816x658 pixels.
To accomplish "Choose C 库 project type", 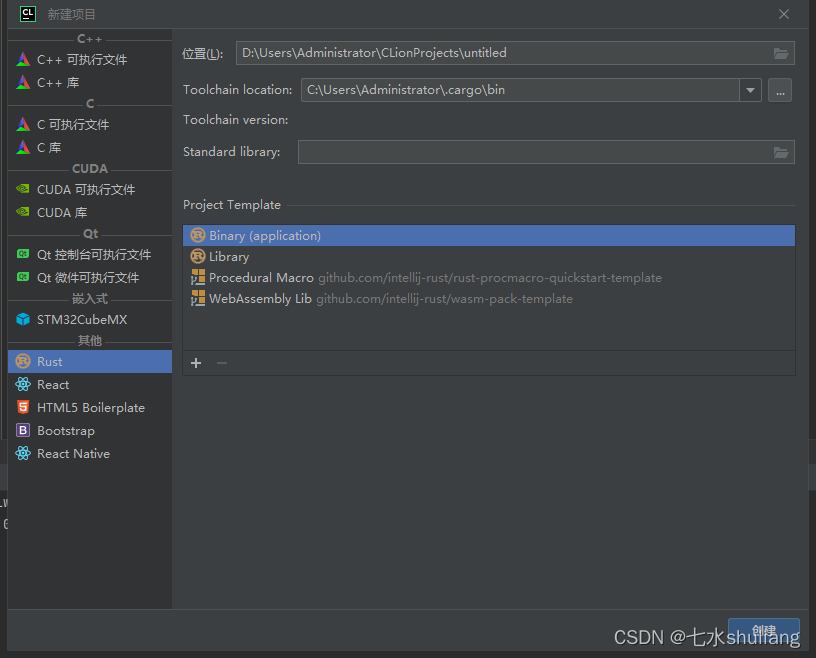I will pyautogui.click(x=90, y=147).
